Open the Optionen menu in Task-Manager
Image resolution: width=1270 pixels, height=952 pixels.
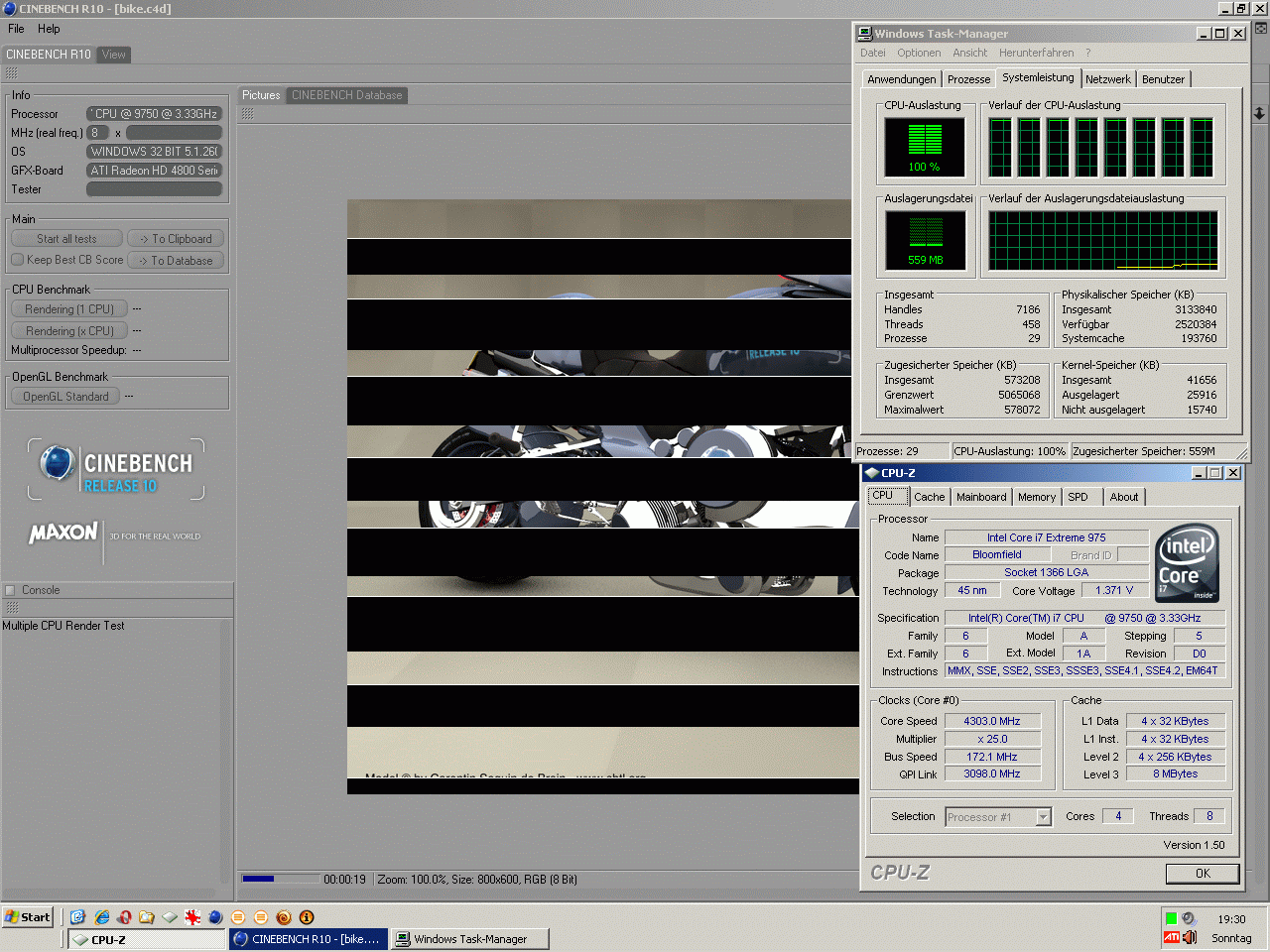pyautogui.click(x=919, y=53)
